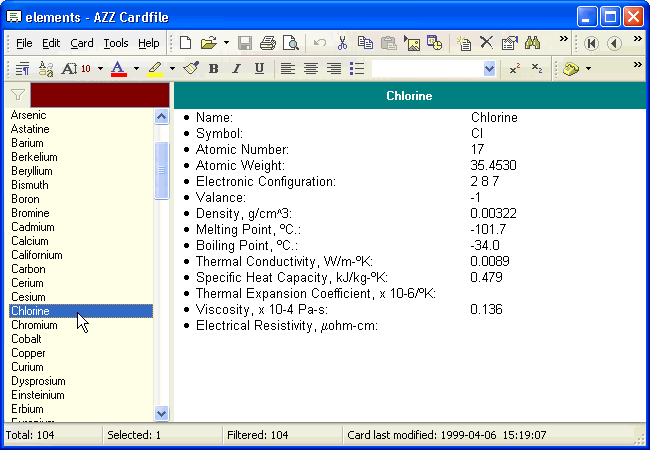Screen dimensions: 650x450
Task: Click the card list scroll down arrow
Action: (161, 413)
